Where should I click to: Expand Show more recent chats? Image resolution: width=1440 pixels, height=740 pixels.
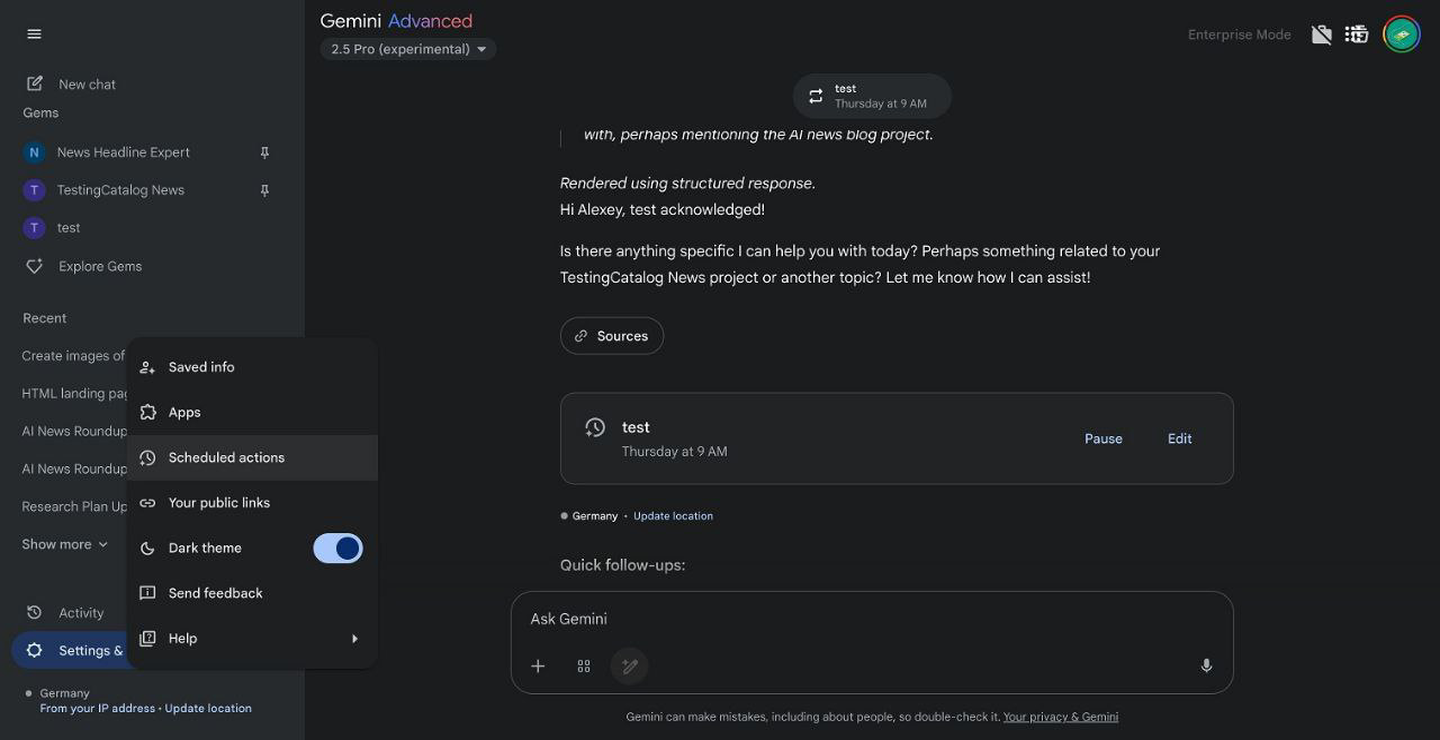tap(65, 544)
